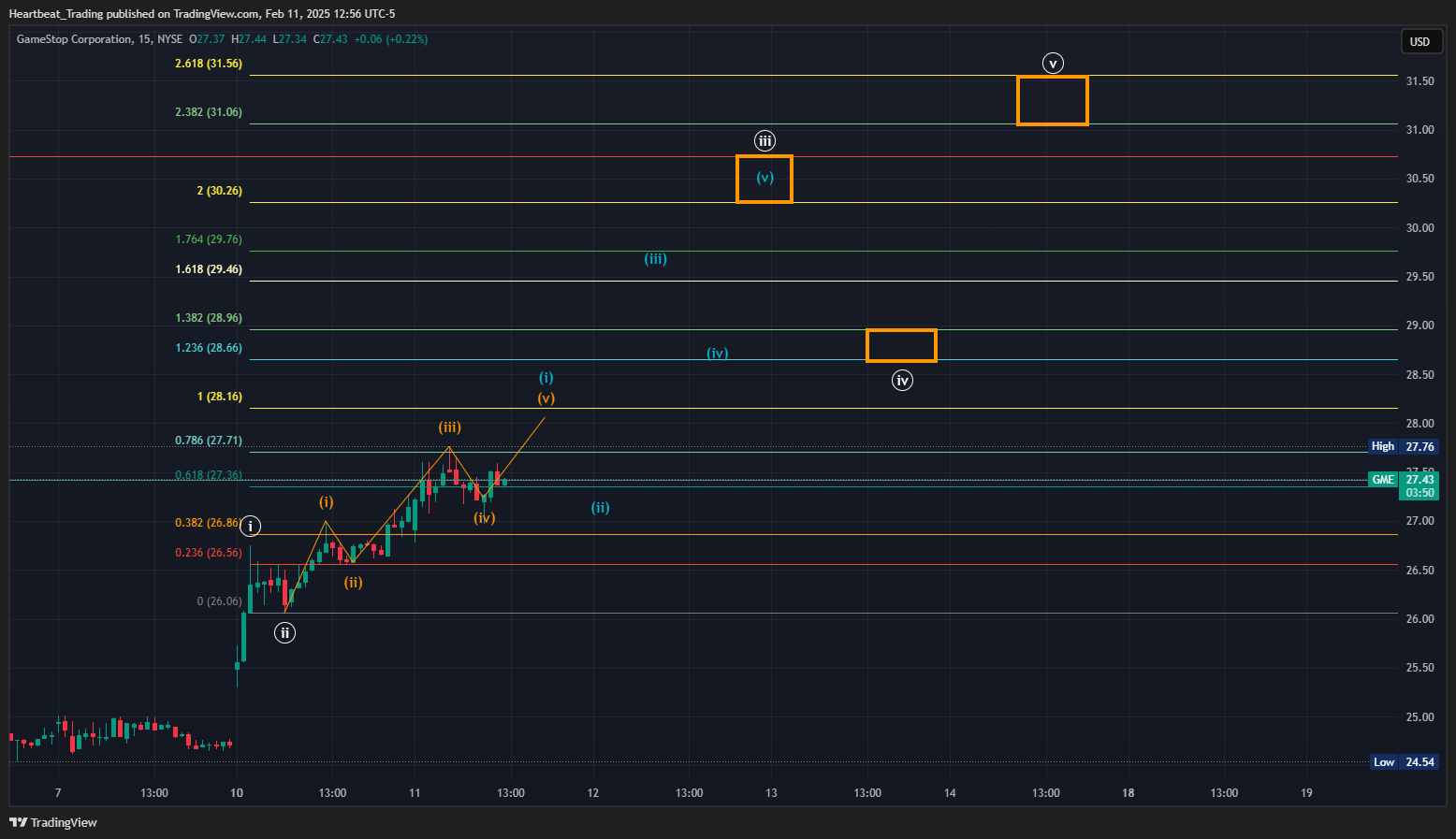The height and width of the screenshot is (839, 1456).
Task: Click date 10 on the time axis
Action: coord(237,793)
